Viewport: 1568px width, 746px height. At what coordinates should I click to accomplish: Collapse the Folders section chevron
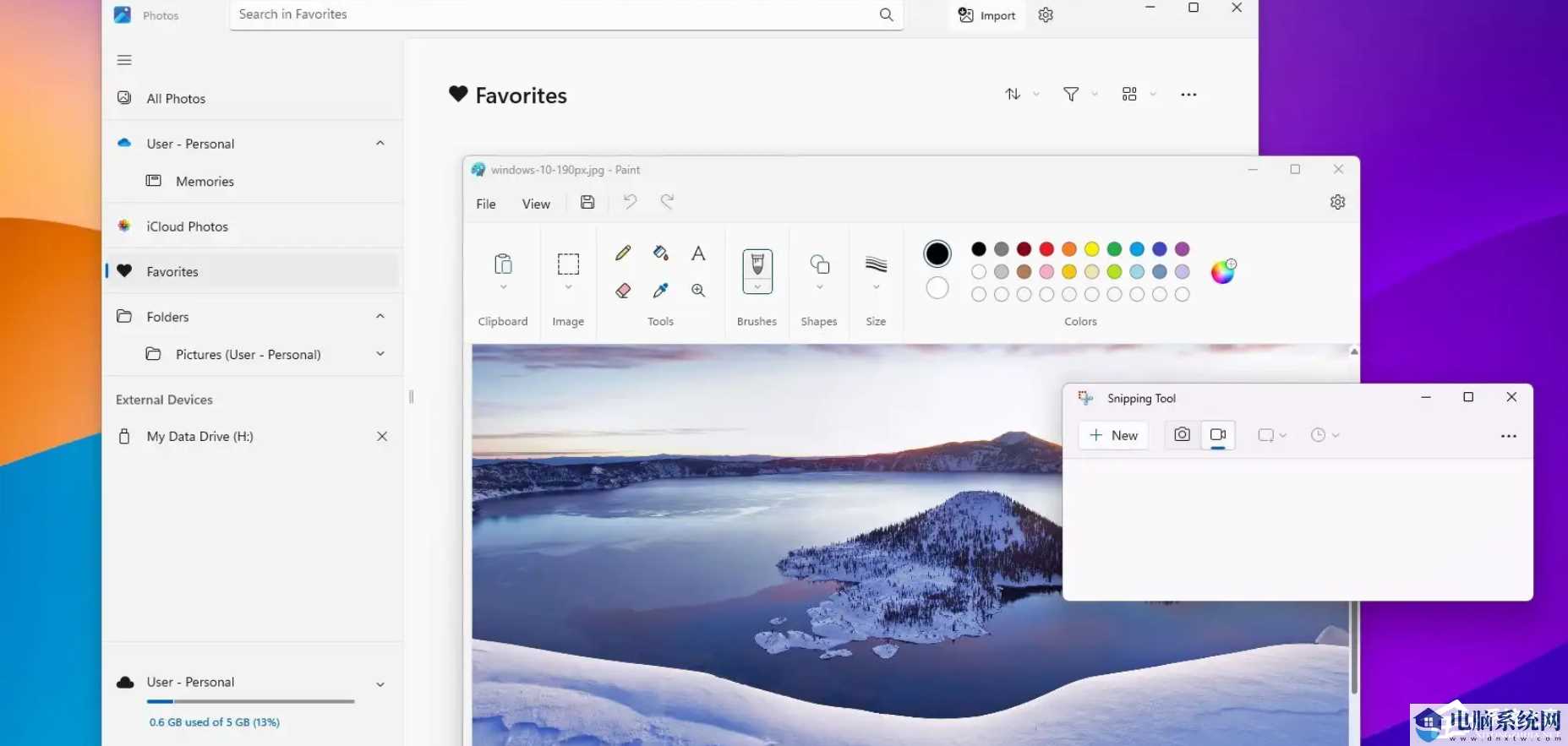point(380,316)
